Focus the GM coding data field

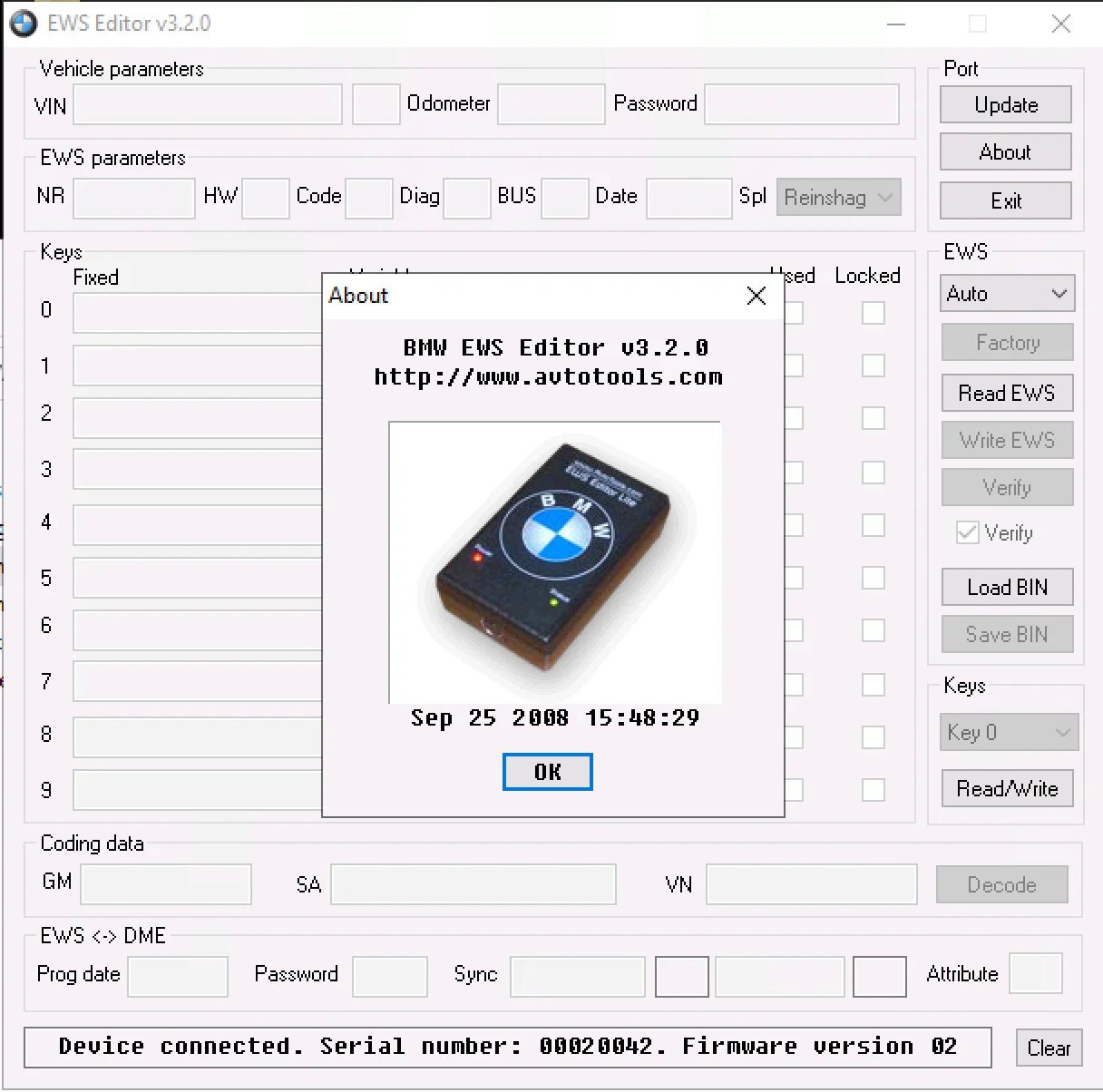[x=166, y=884]
